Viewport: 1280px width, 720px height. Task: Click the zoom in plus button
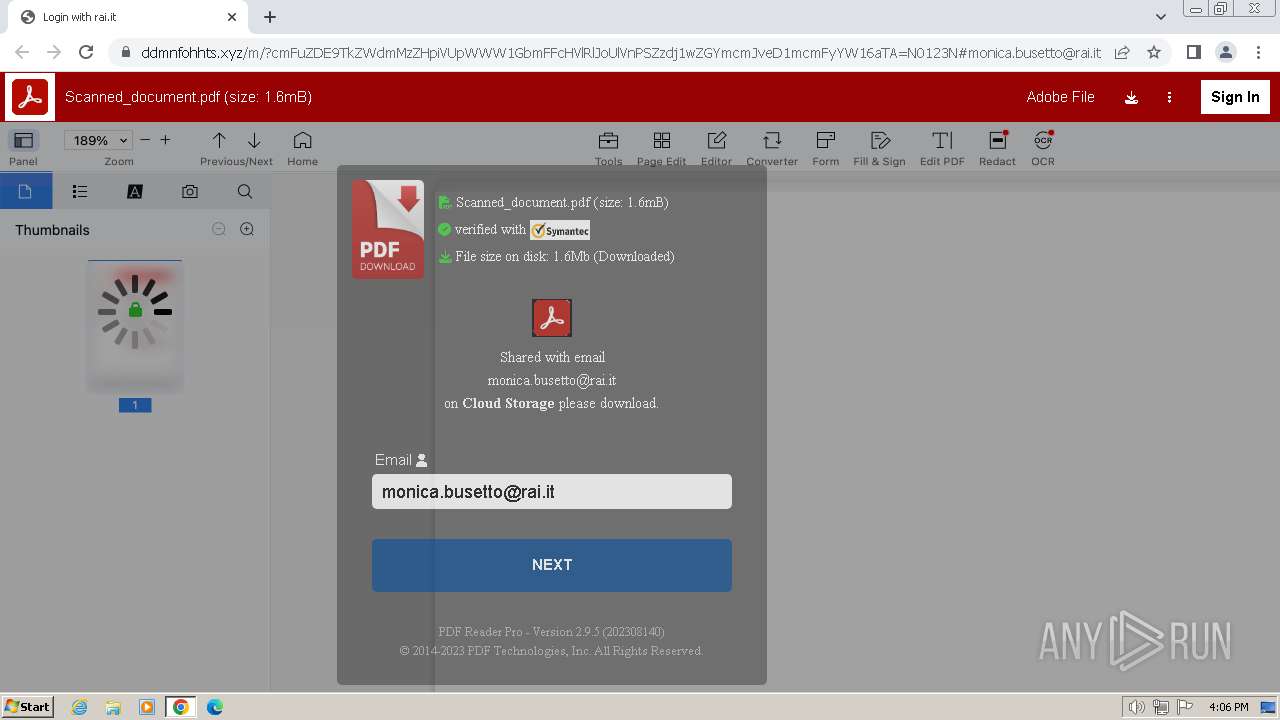click(165, 140)
